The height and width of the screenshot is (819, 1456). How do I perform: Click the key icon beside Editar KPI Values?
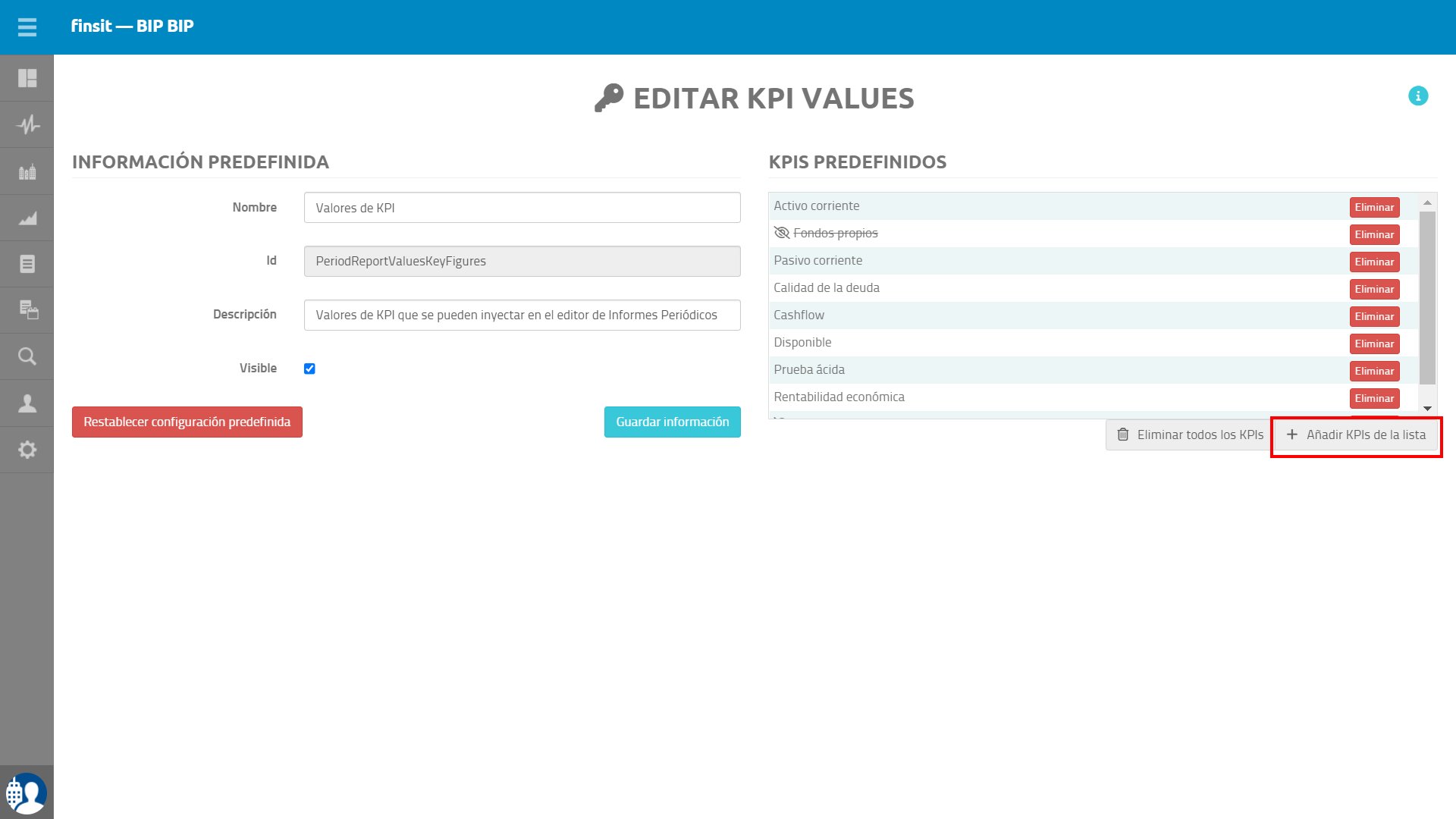609,99
